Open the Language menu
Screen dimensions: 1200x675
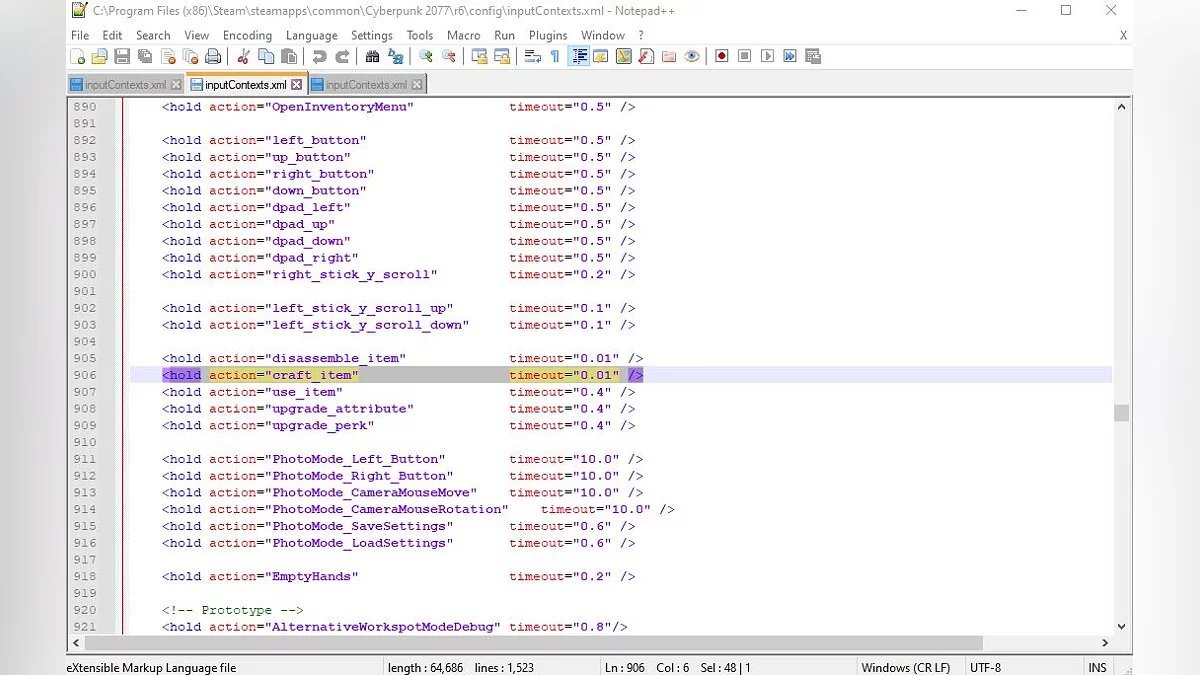coord(311,35)
